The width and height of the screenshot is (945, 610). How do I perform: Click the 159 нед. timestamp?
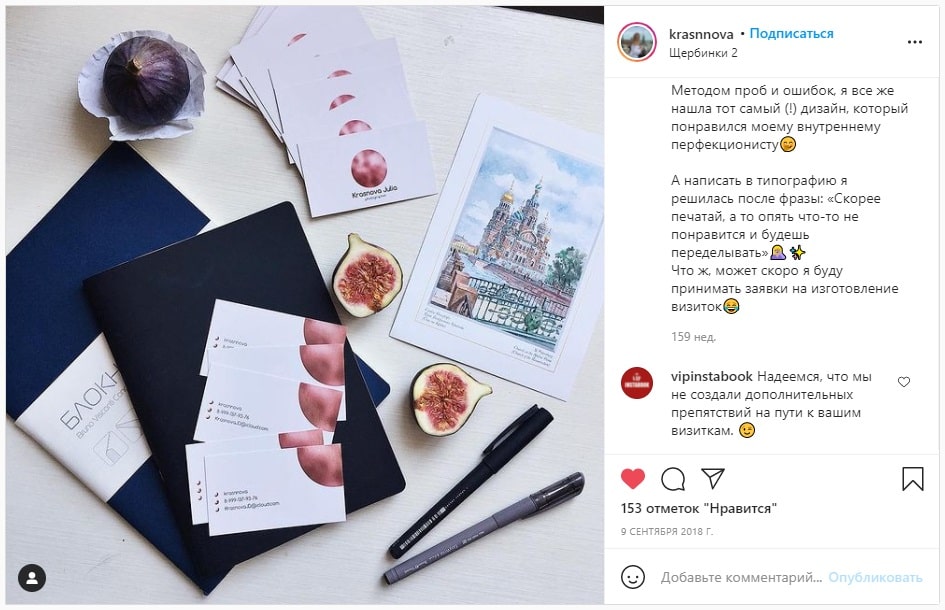(x=694, y=337)
